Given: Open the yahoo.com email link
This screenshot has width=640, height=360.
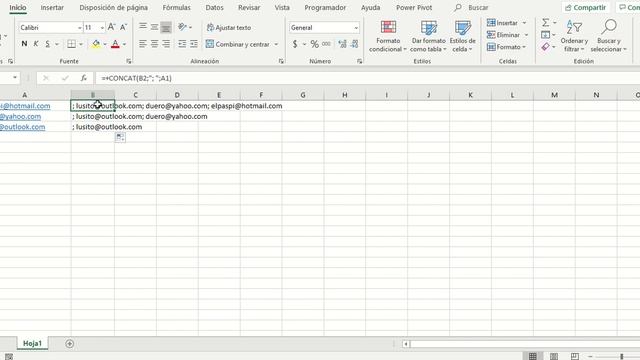Looking at the screenshot, I should click(x=20, y=116).
